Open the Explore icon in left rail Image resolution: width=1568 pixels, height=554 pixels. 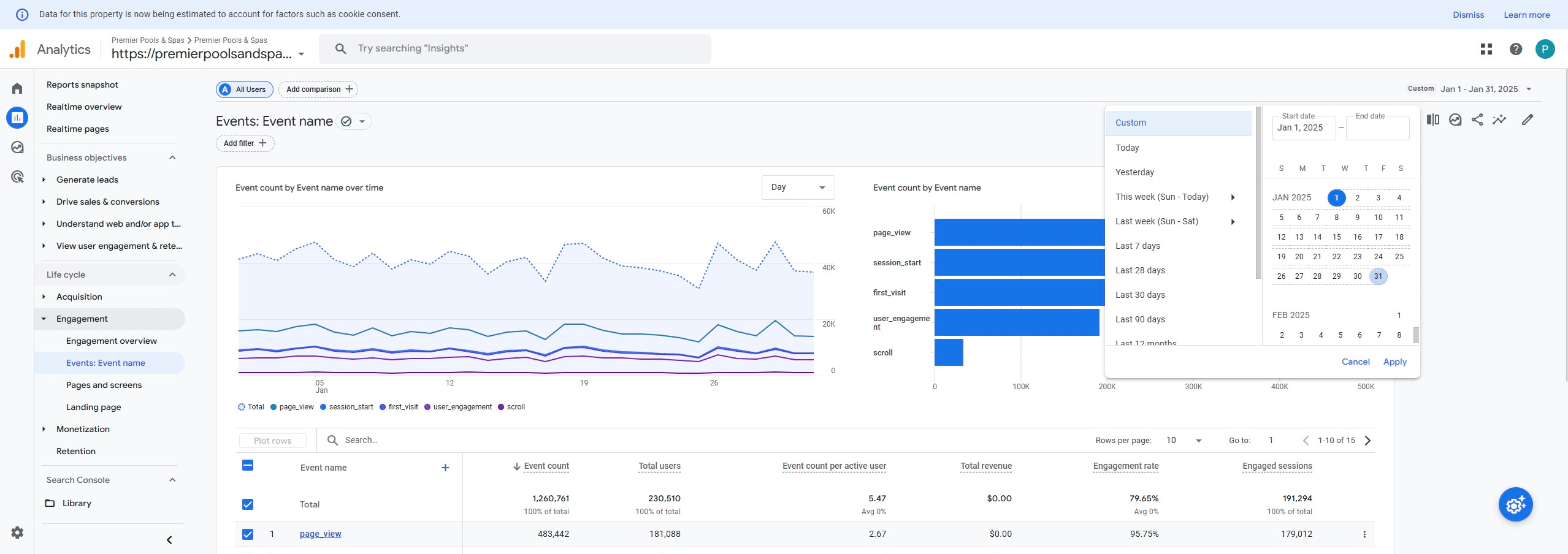pyautogui.click(x=17, y=147)
